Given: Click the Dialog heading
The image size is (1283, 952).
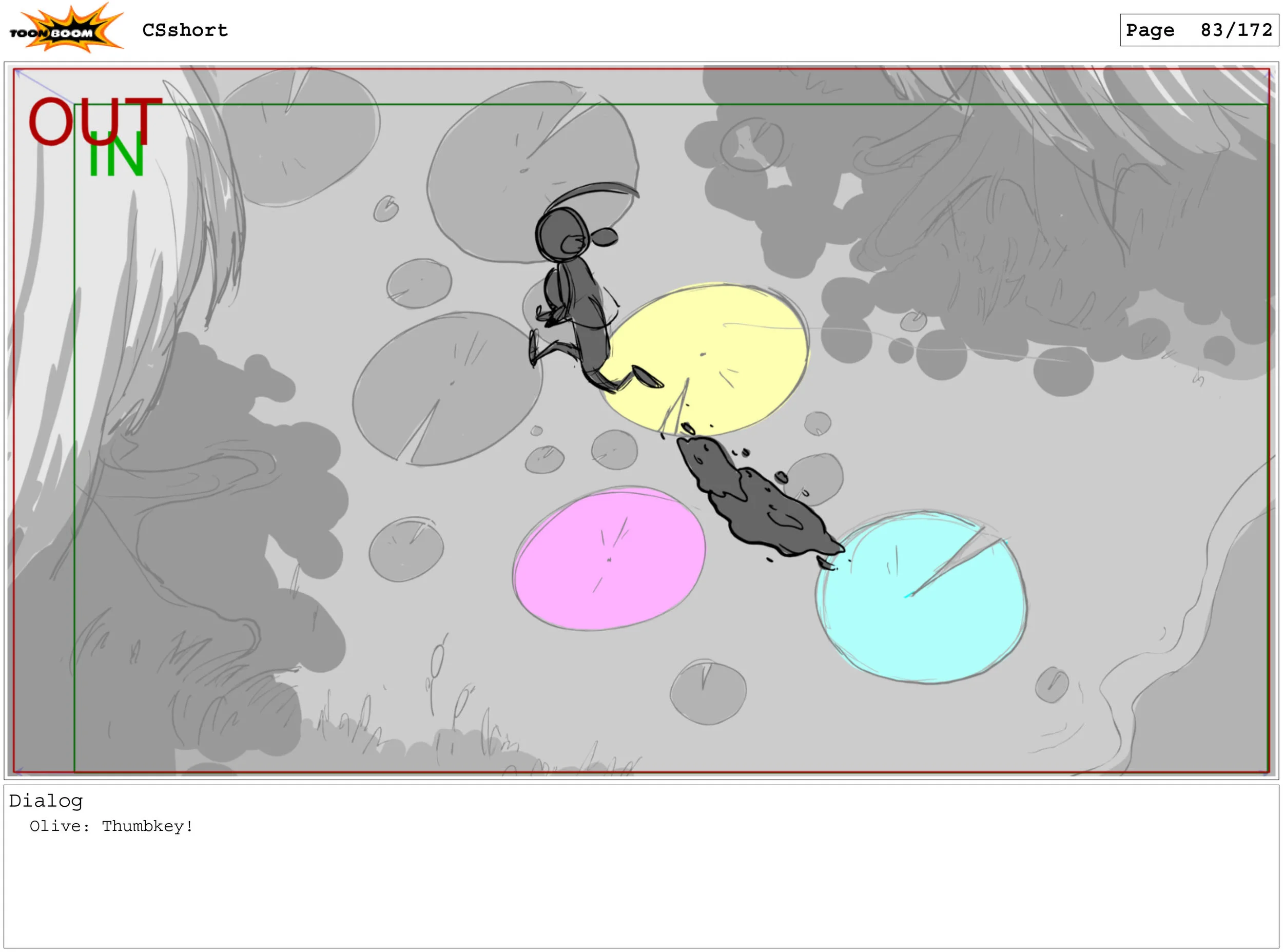Looking at the screenshot, I should tap(46, 801).
